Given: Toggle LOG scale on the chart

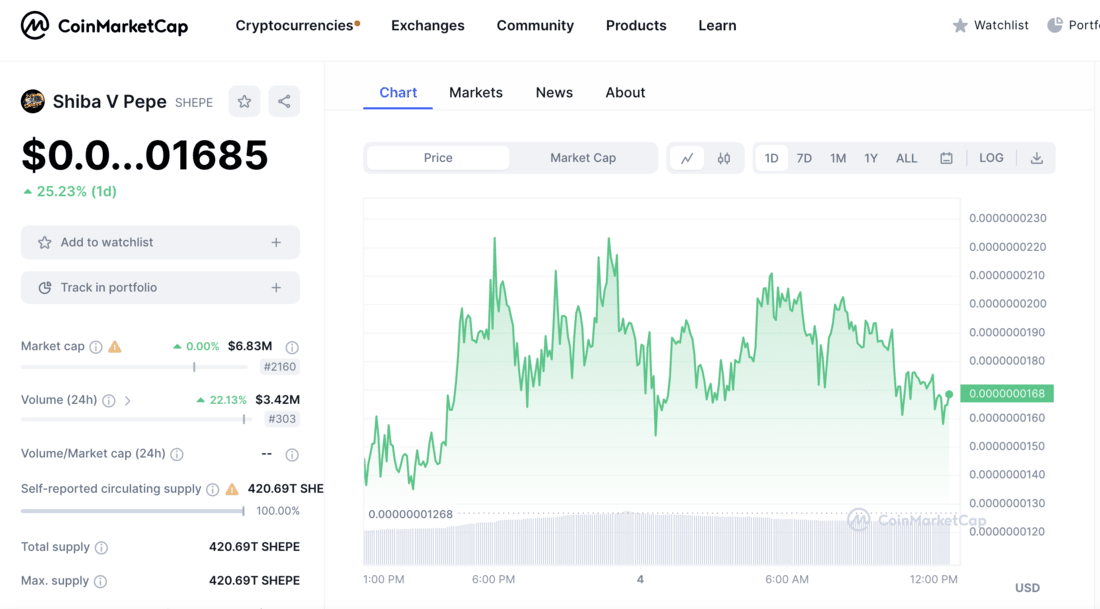Looking at the screenshot, I should 991,158.
